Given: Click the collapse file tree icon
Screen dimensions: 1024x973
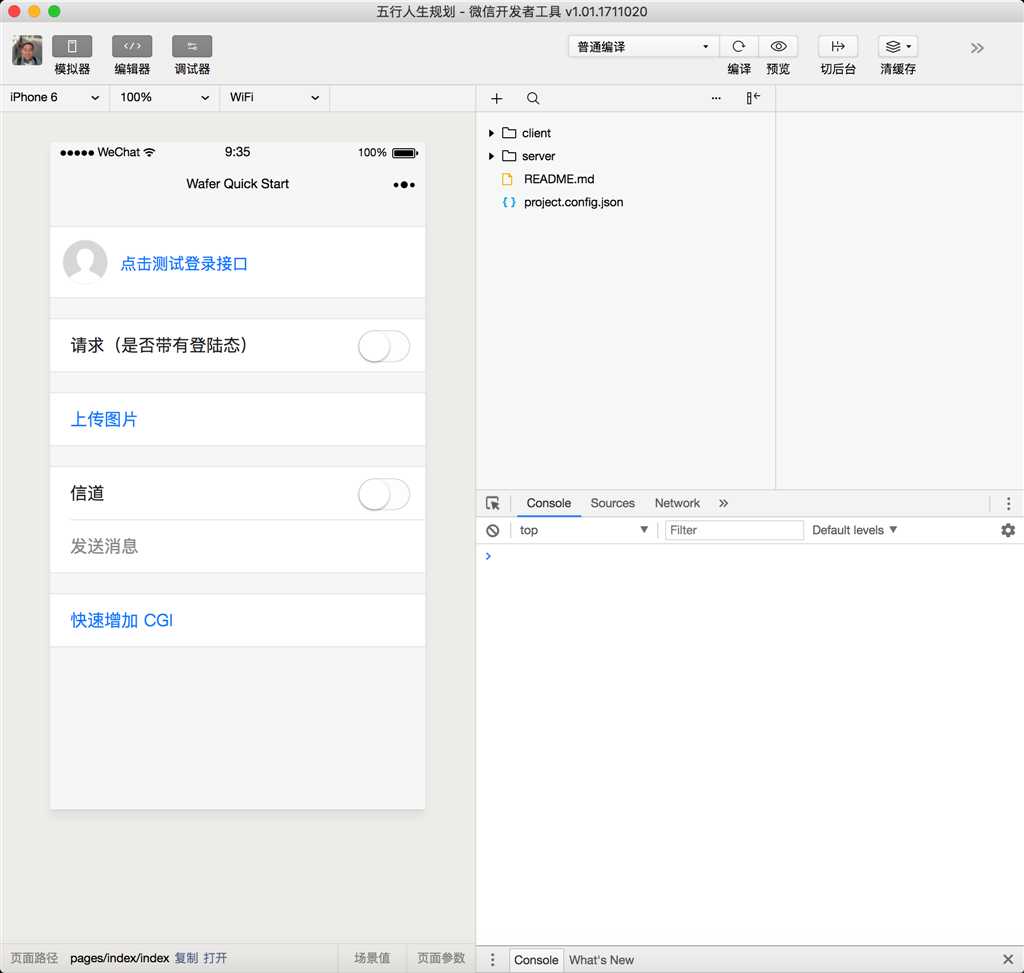Looking at the screenshot, I should point(753,98).
